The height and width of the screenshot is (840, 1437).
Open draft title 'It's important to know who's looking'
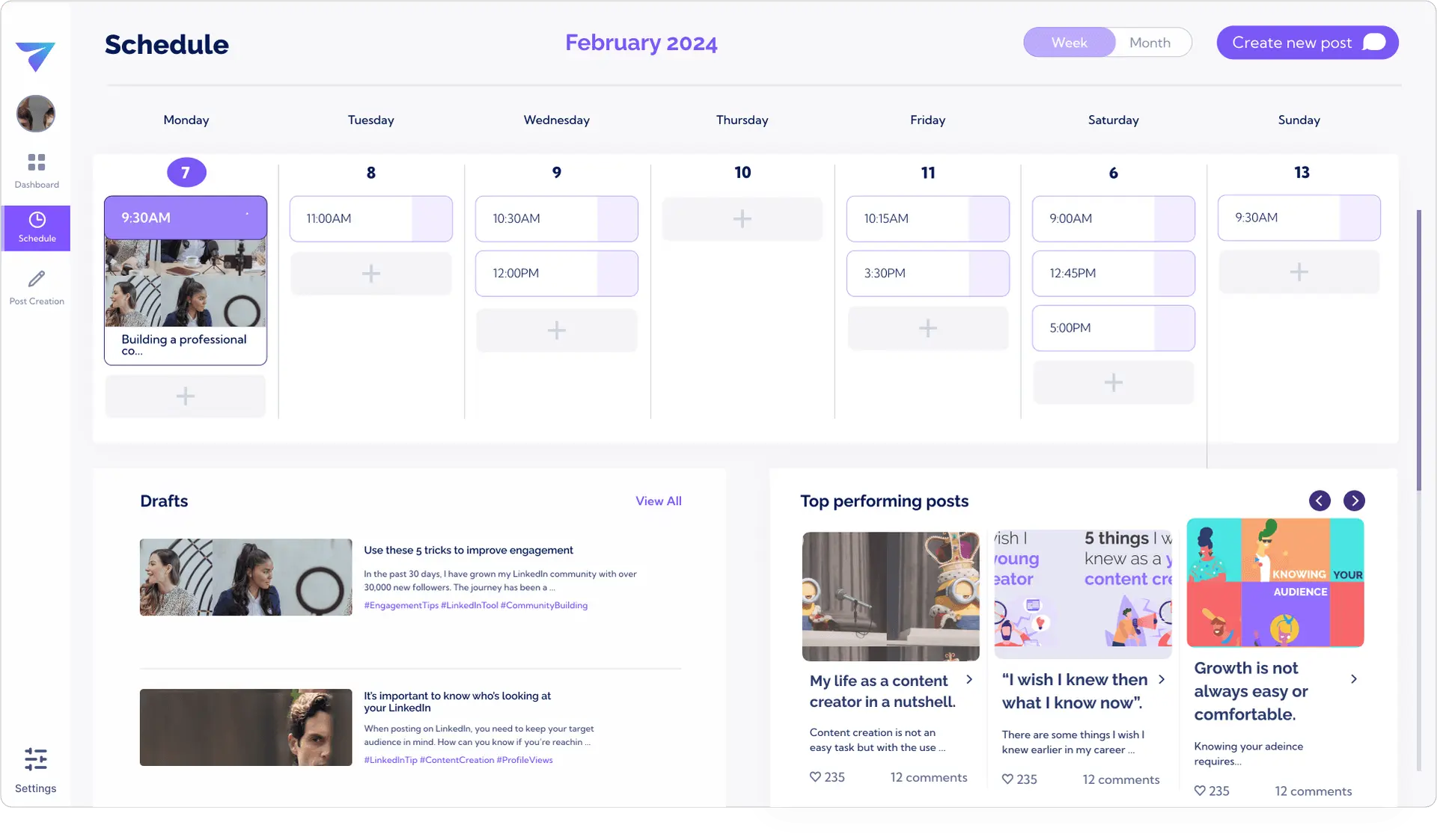point(457,702)
